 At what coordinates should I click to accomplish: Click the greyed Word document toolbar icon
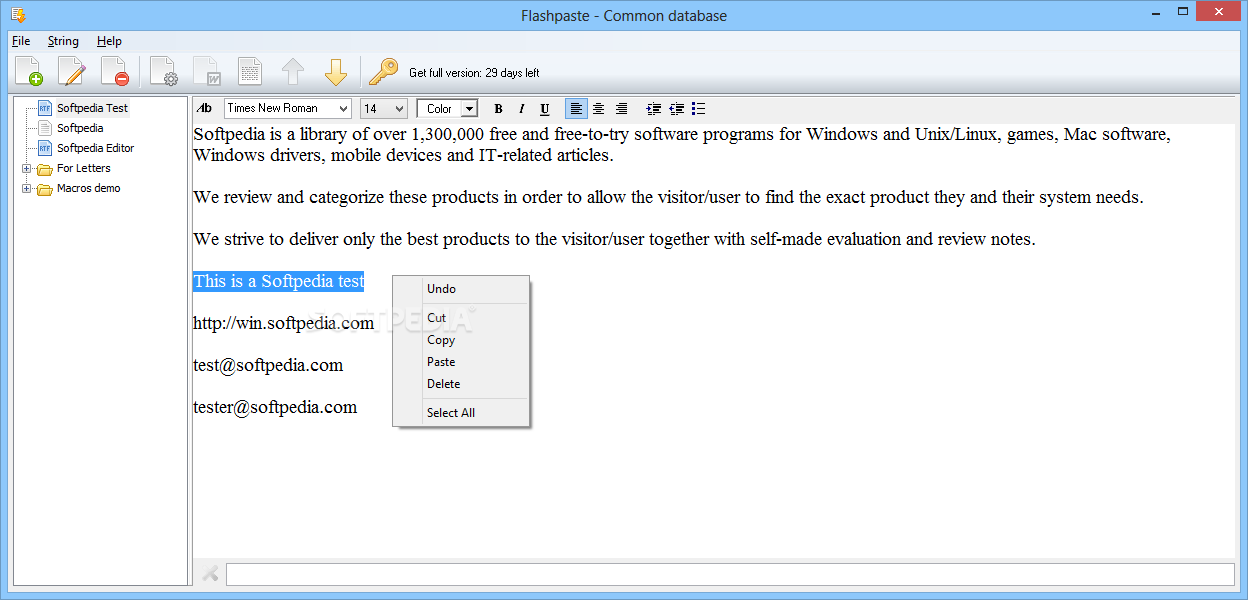tap(207, 72)
